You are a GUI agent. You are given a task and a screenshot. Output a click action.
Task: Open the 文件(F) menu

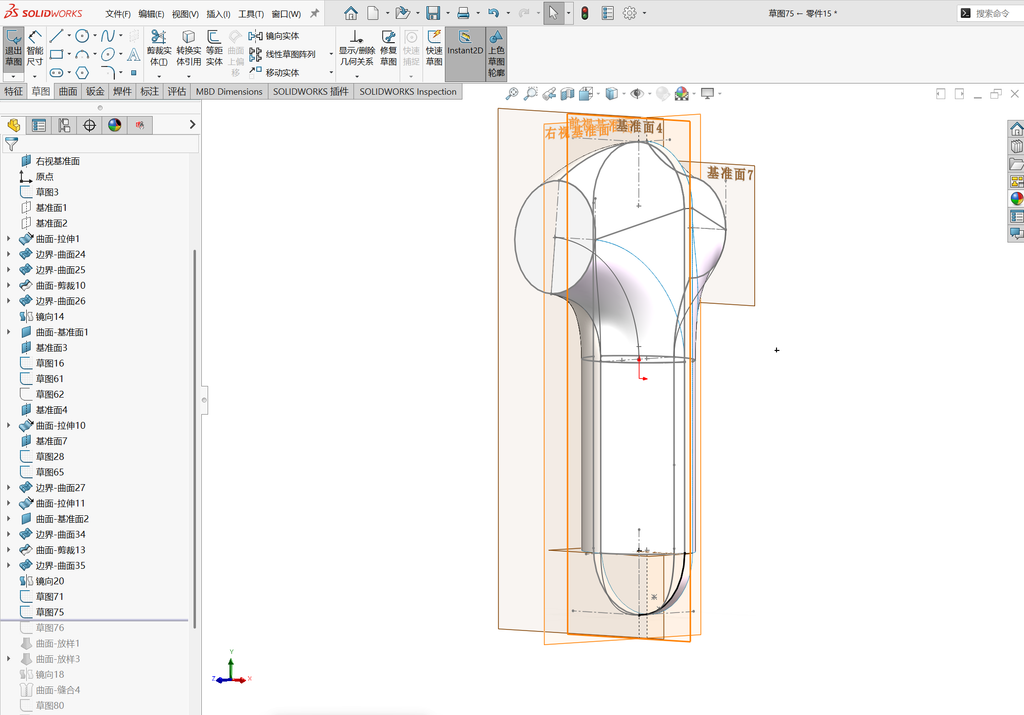(x=118, y=13)
